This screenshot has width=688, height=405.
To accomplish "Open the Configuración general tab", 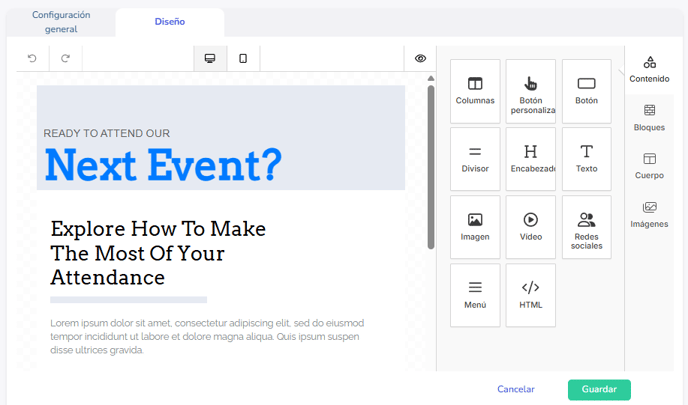I will tap(61, 22).
